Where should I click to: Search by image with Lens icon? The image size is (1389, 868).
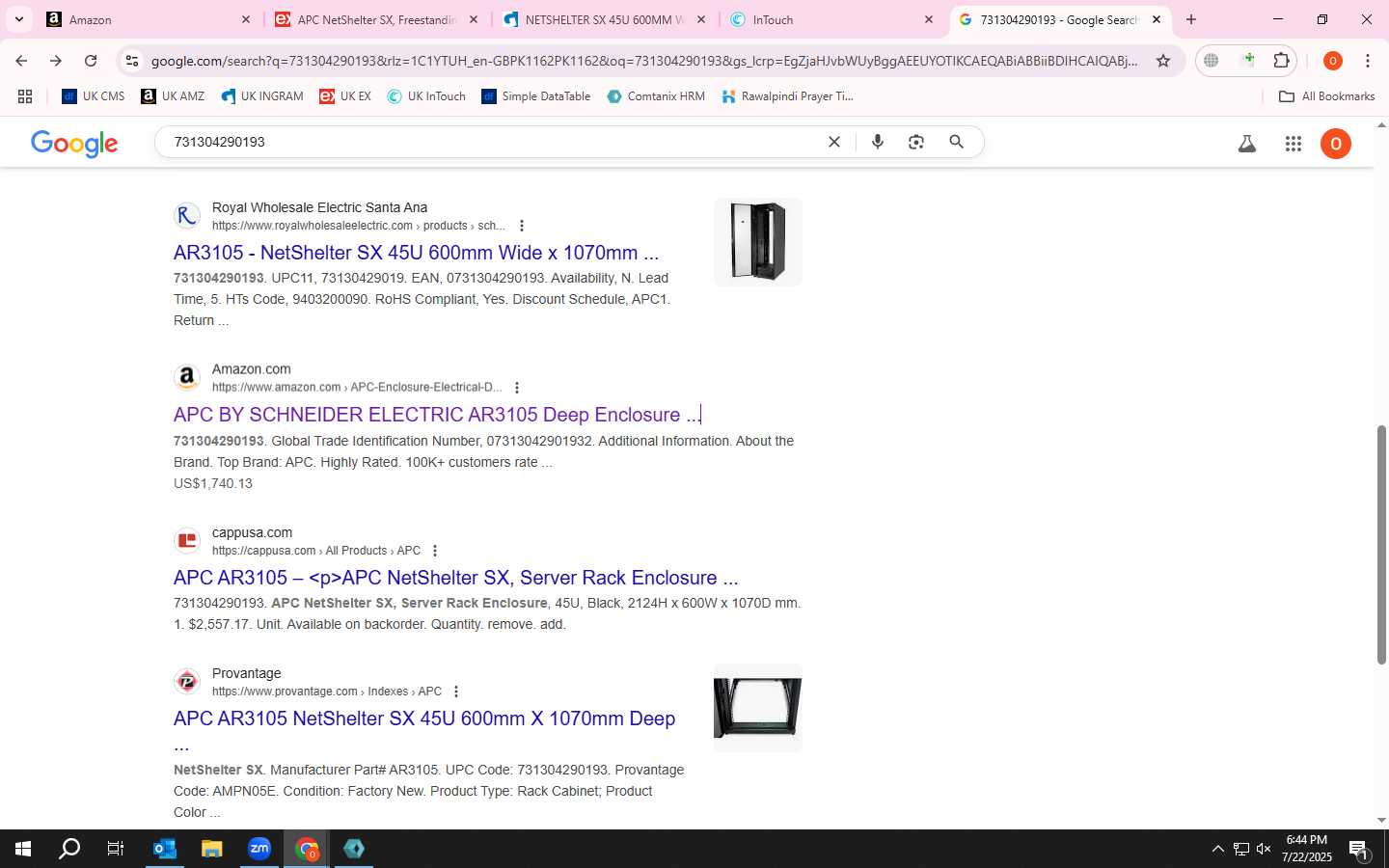coord(916,142)
